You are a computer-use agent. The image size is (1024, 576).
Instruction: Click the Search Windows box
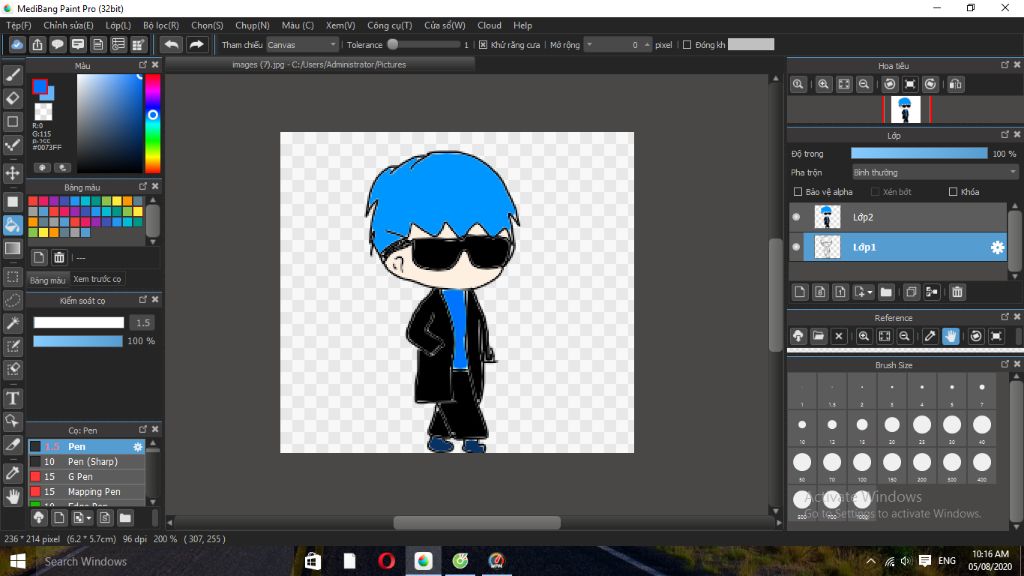[163, 561]
